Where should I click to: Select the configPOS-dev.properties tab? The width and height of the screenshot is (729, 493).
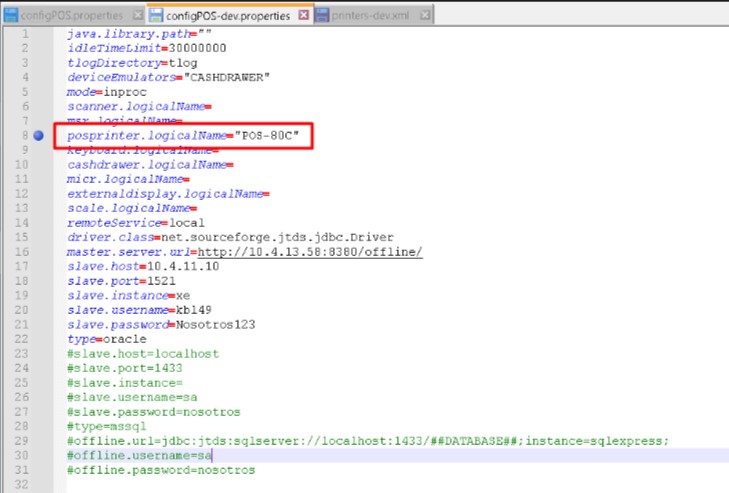(229, 16)
